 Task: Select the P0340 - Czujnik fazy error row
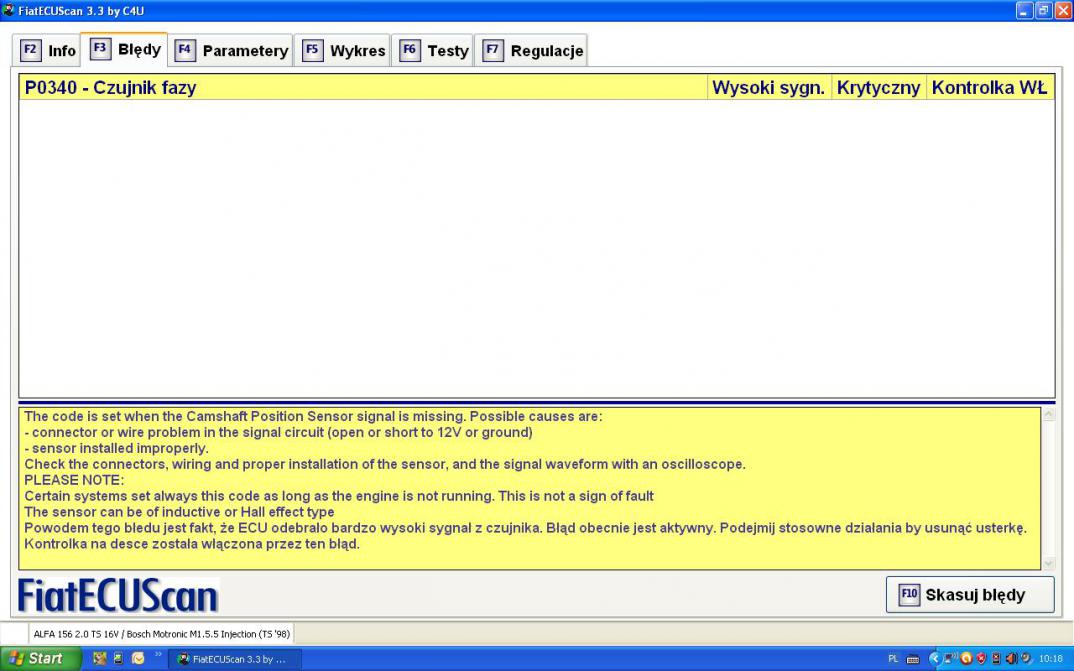click(x=536, y=87)
